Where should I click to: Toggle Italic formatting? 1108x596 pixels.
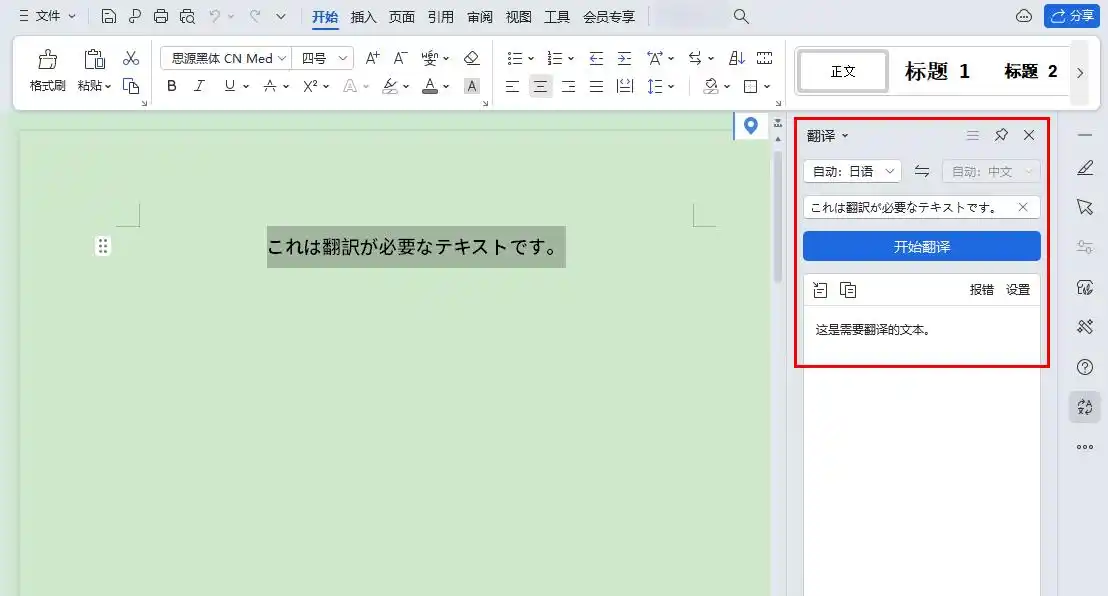tap(199, 86)
